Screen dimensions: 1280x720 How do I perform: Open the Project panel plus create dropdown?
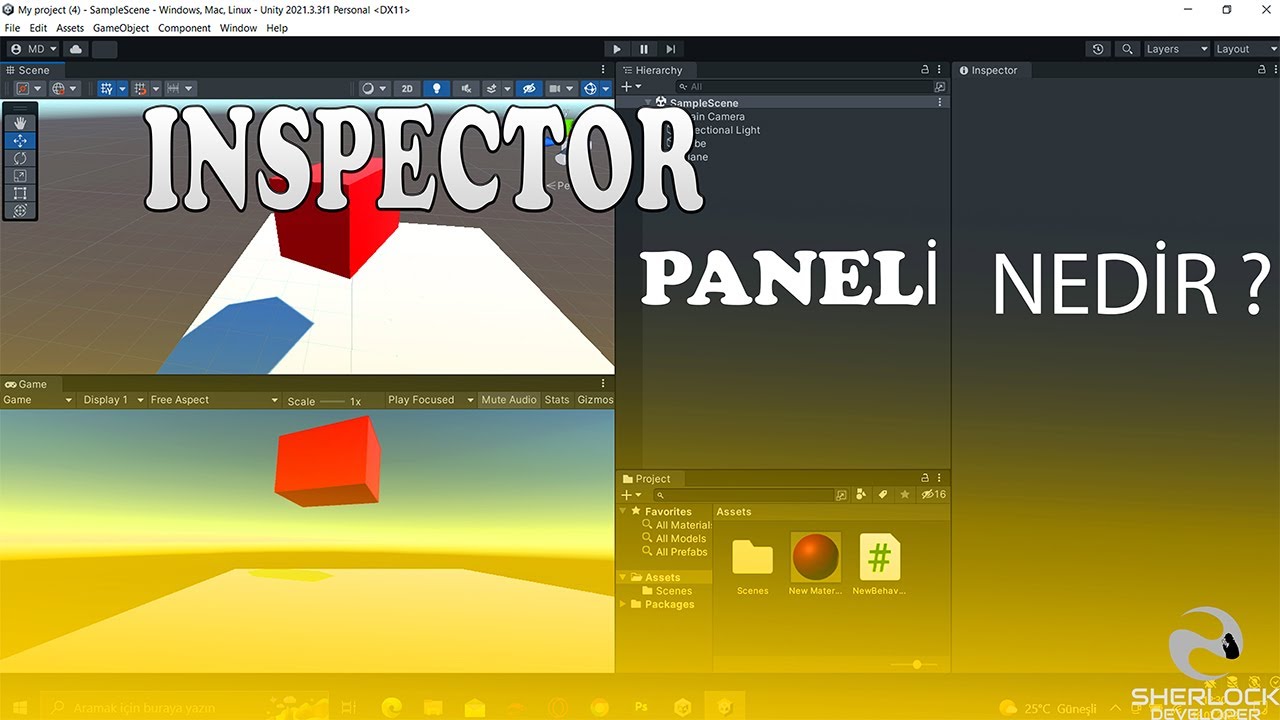[631, 494]
